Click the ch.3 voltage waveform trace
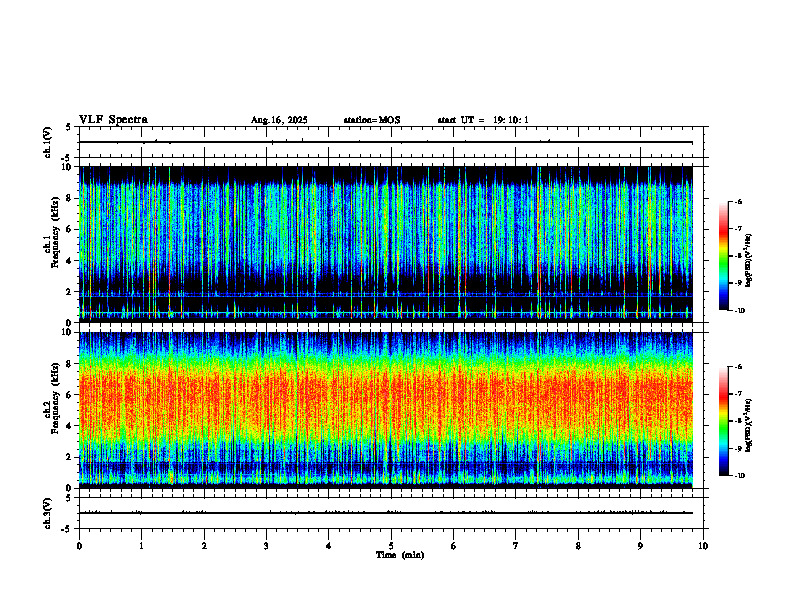Viewport: 792px width, 612px height. 386,513
